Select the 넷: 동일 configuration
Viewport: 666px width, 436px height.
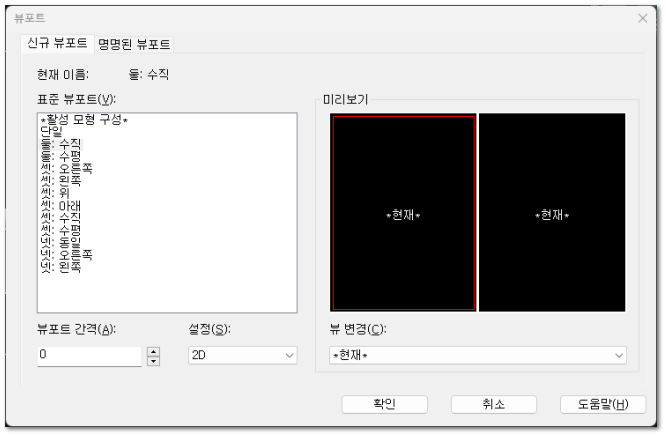(61, 242)
